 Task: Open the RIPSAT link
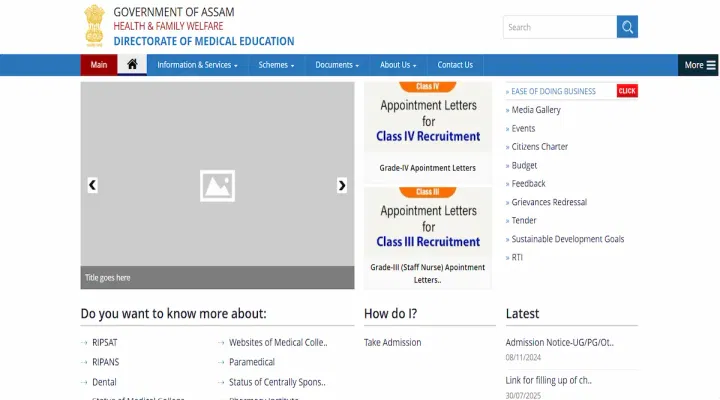point(105,342)
